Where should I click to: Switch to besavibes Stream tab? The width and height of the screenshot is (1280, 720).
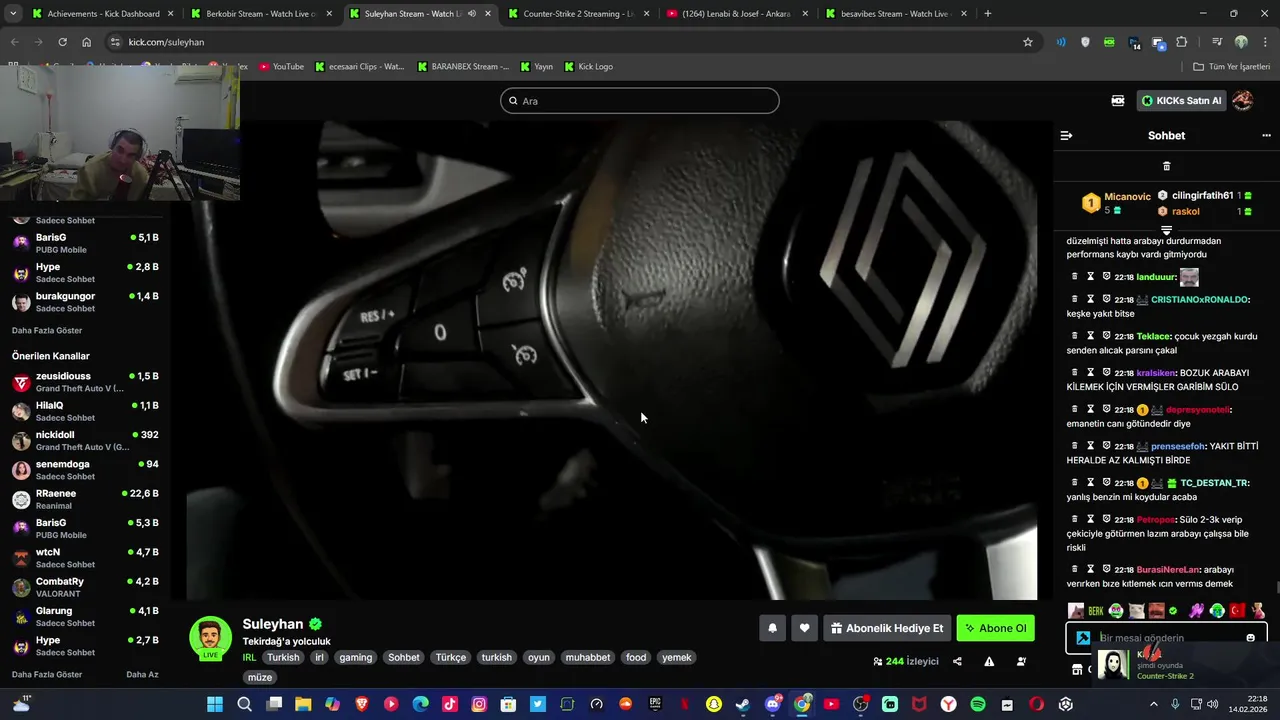(895, 14)
